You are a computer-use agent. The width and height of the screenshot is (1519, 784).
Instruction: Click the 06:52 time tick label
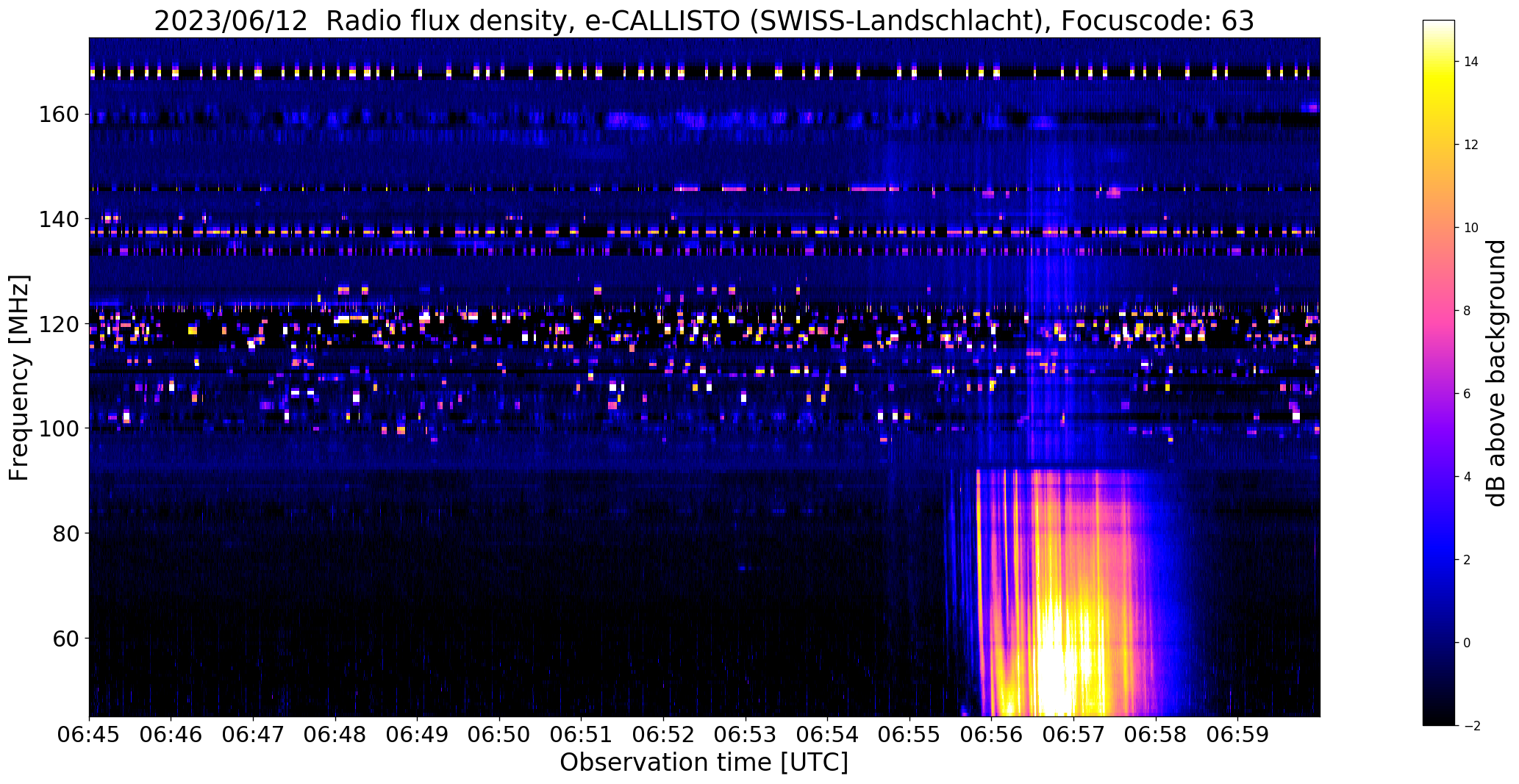click(x=664, y=736)
